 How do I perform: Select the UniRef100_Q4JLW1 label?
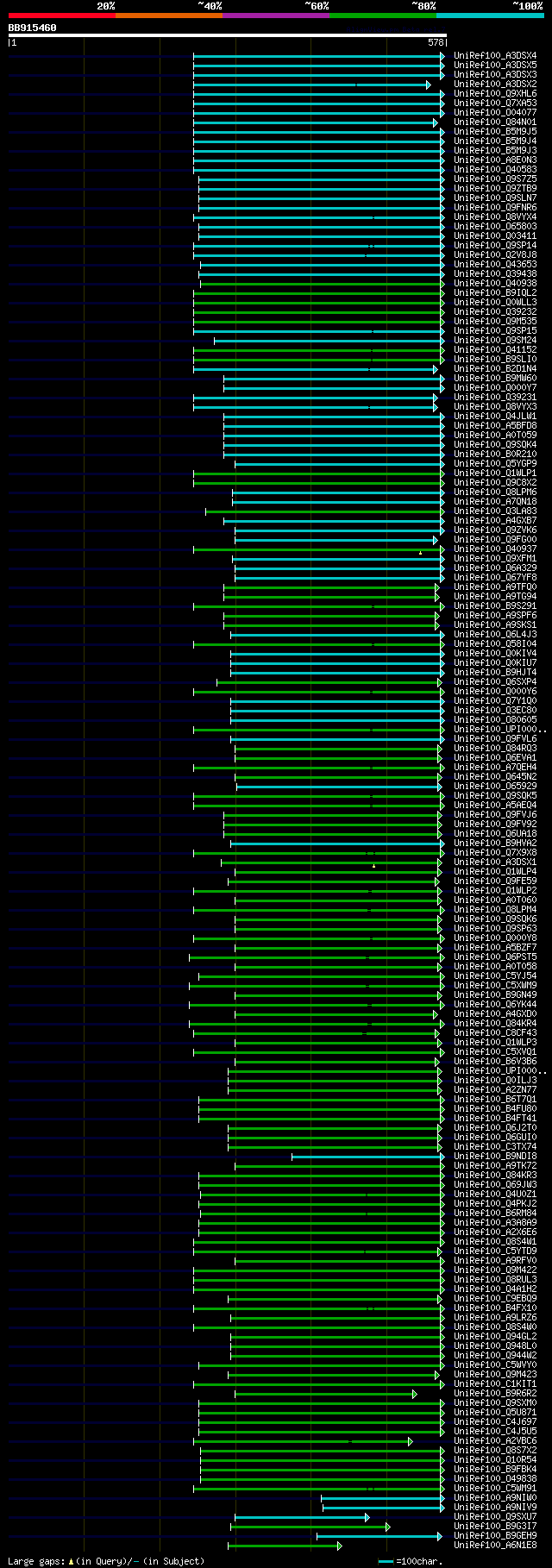tap(495, 417)
